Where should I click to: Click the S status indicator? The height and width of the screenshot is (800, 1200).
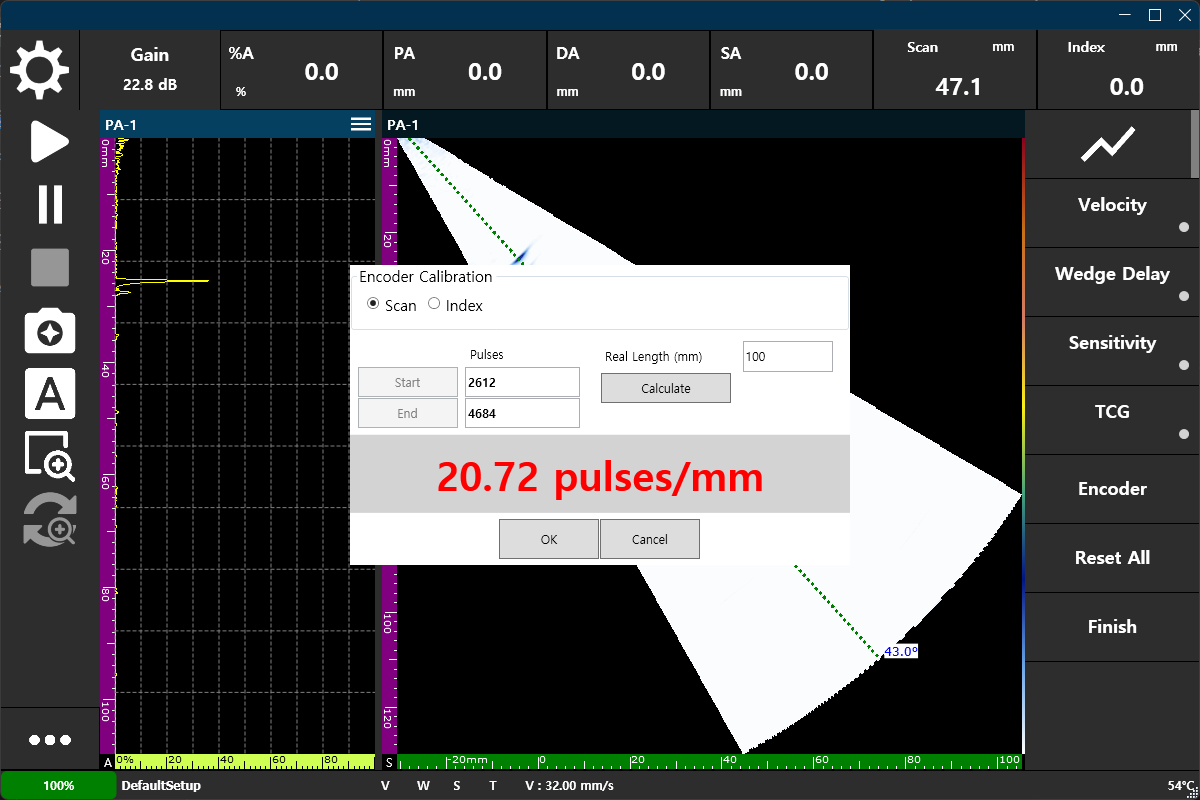pyautogui.click(x=457, y=786)
